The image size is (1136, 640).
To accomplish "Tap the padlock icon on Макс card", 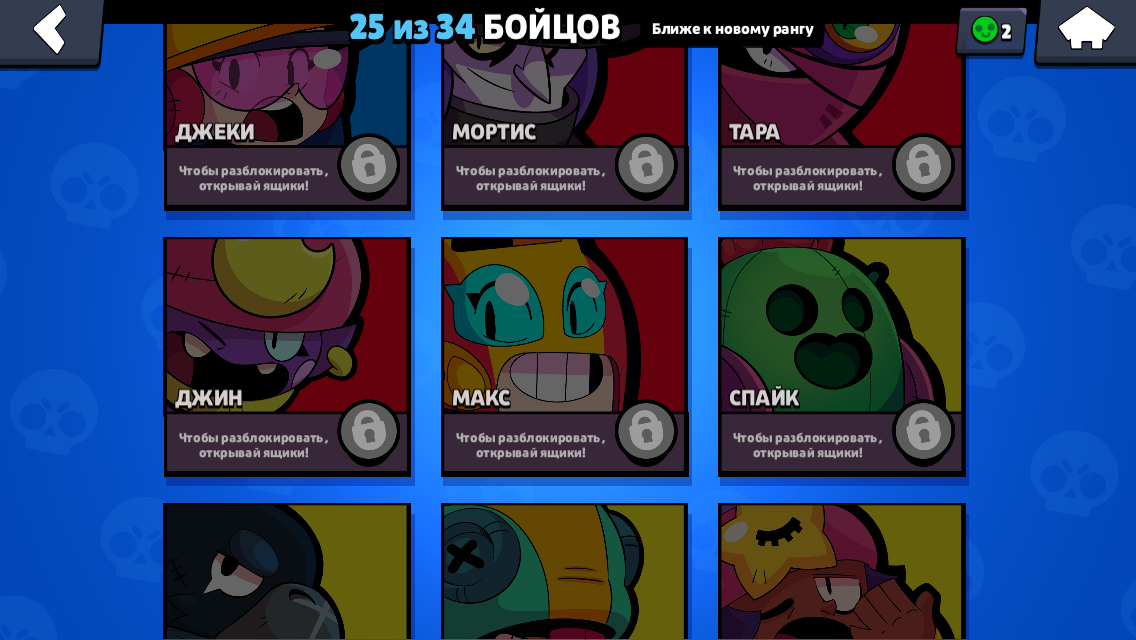I will tap(646, 433).
